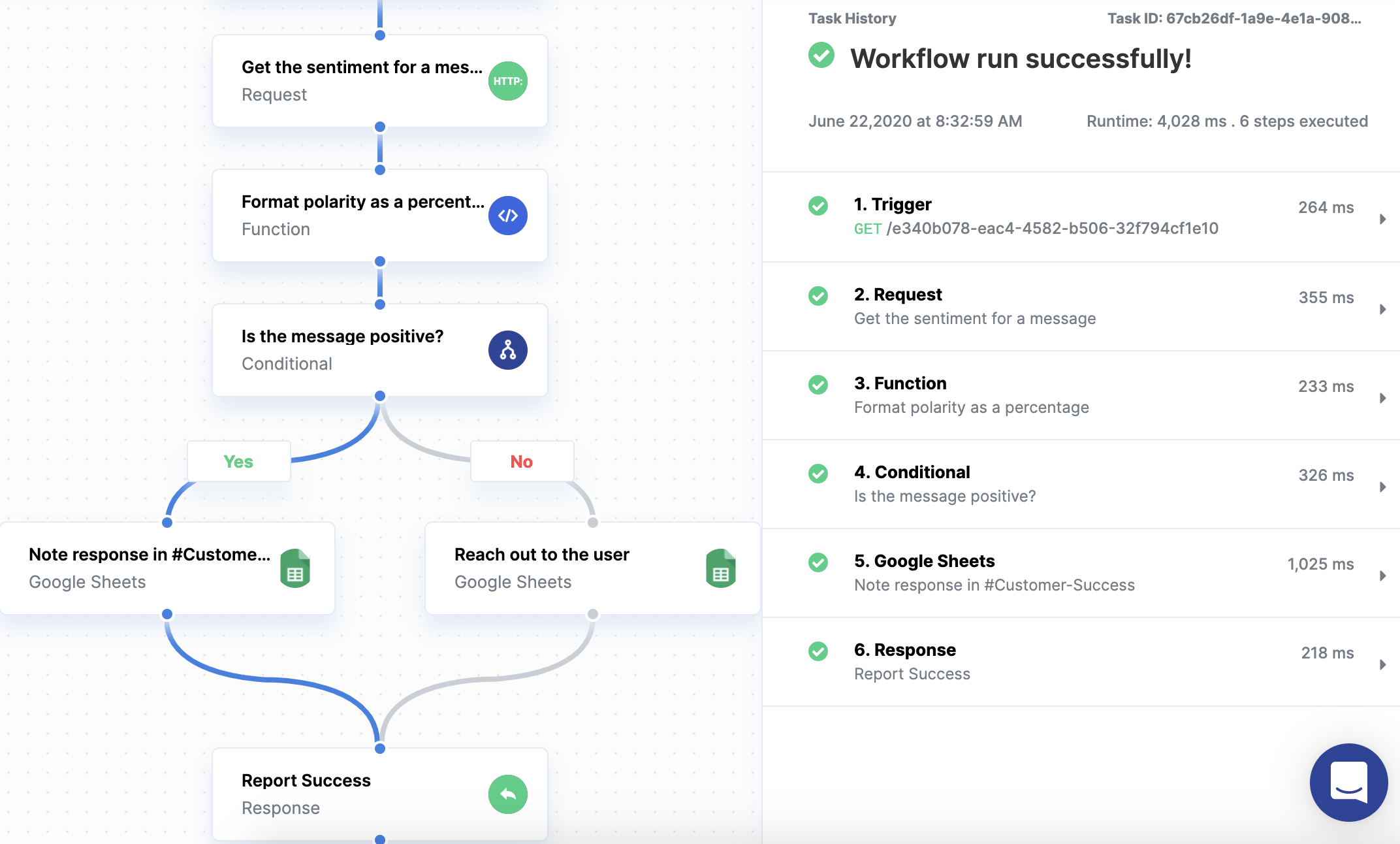Open the chat support bubble
This screenshot has width=1400, height=844.
tap(1348, 782)
